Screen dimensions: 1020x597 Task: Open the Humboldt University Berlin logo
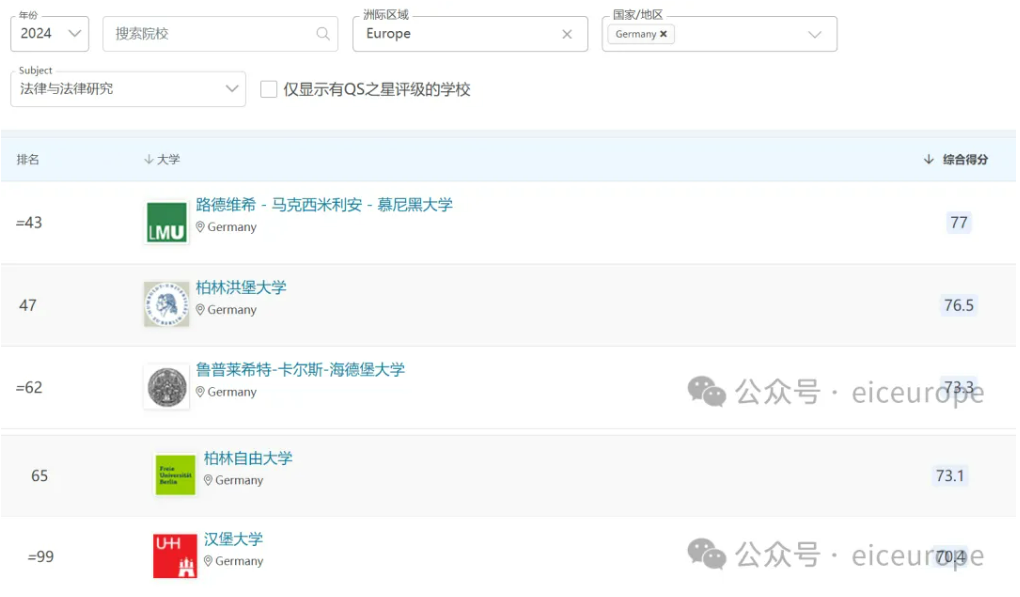click(167, 304)
